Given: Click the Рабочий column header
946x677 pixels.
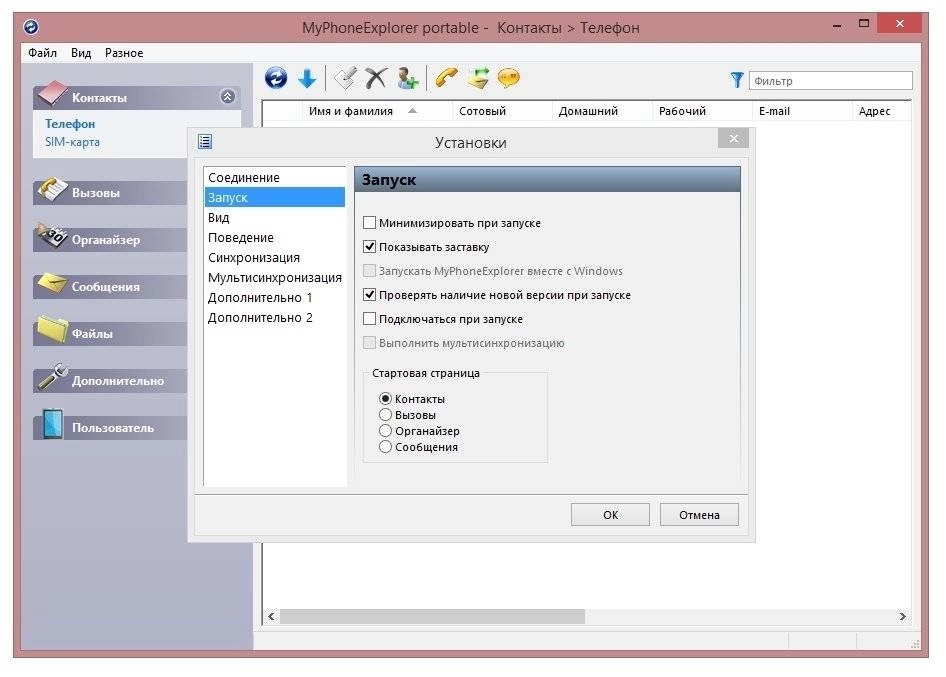Looking at the screenshot, I should 702,111.
